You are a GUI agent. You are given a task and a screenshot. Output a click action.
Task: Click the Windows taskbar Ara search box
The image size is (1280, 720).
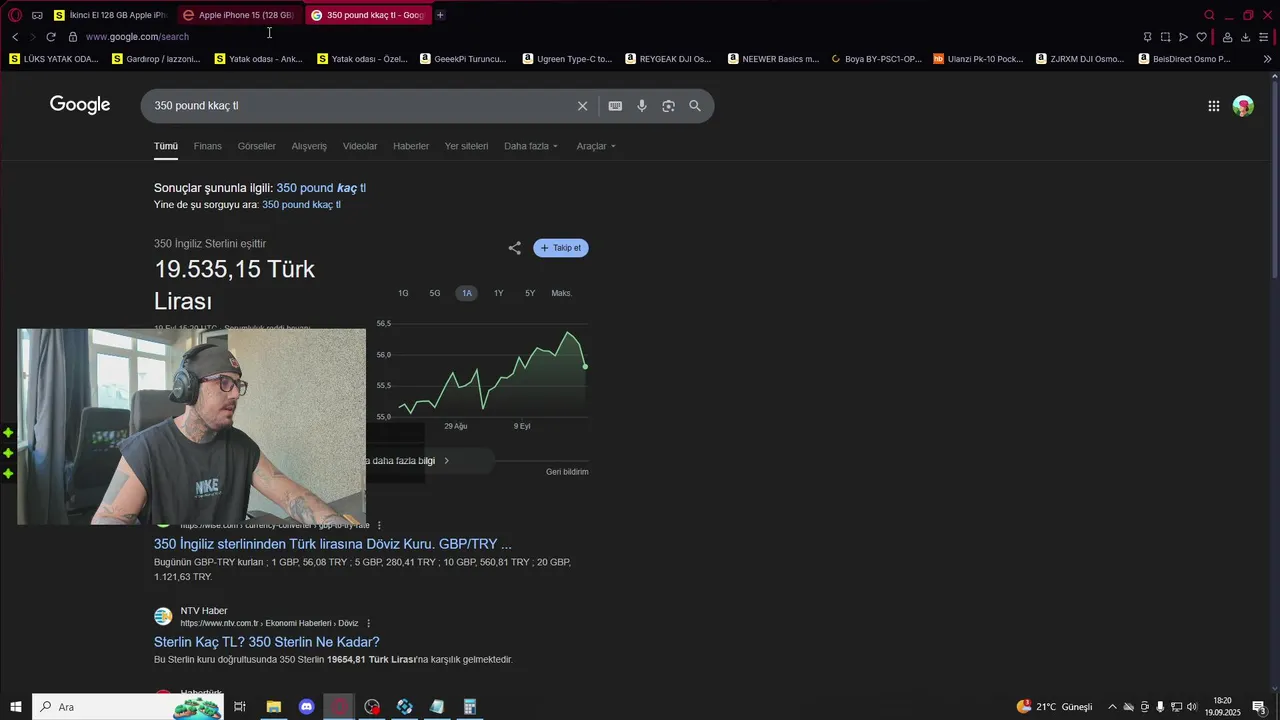pyautogui.click(x=127, y=707)
